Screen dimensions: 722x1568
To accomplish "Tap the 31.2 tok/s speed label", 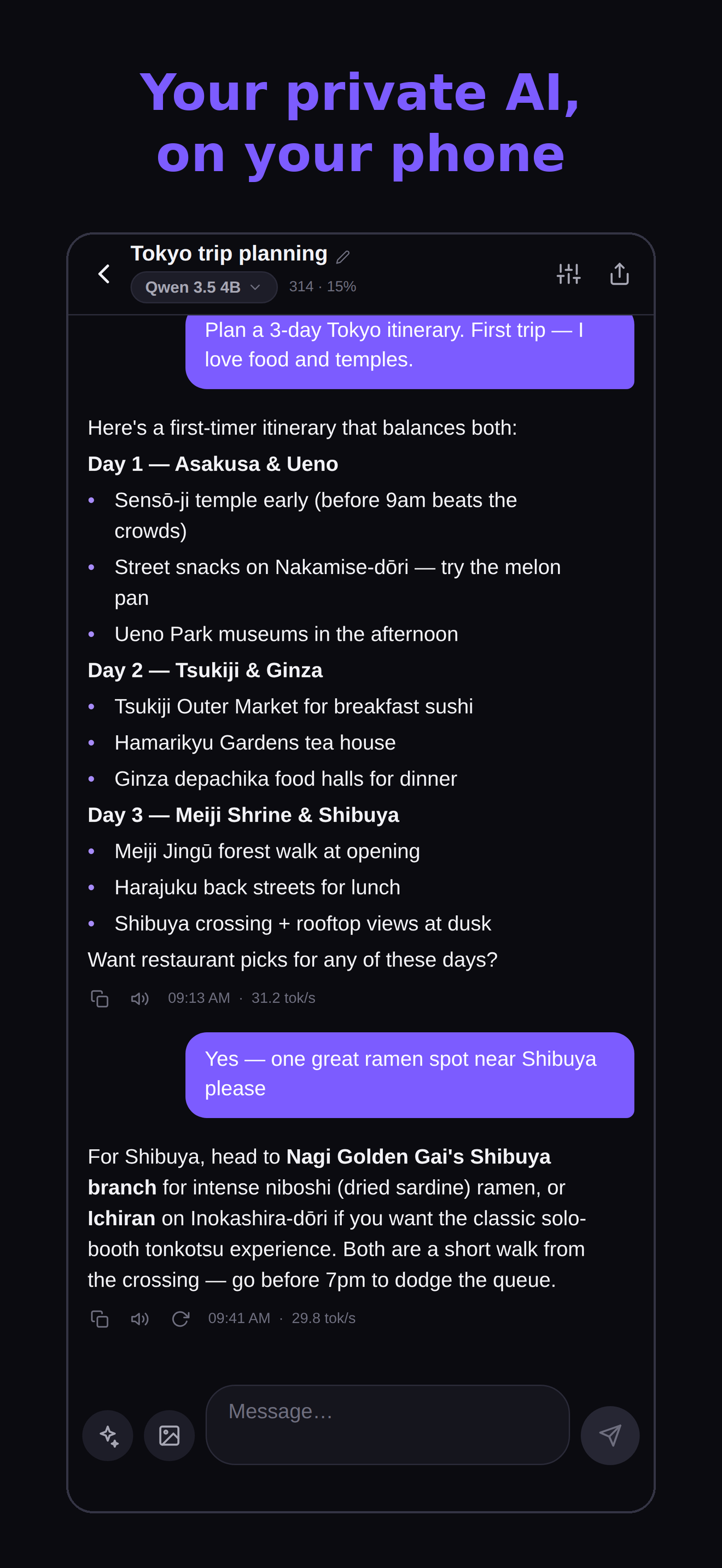I will click(283, 998).
